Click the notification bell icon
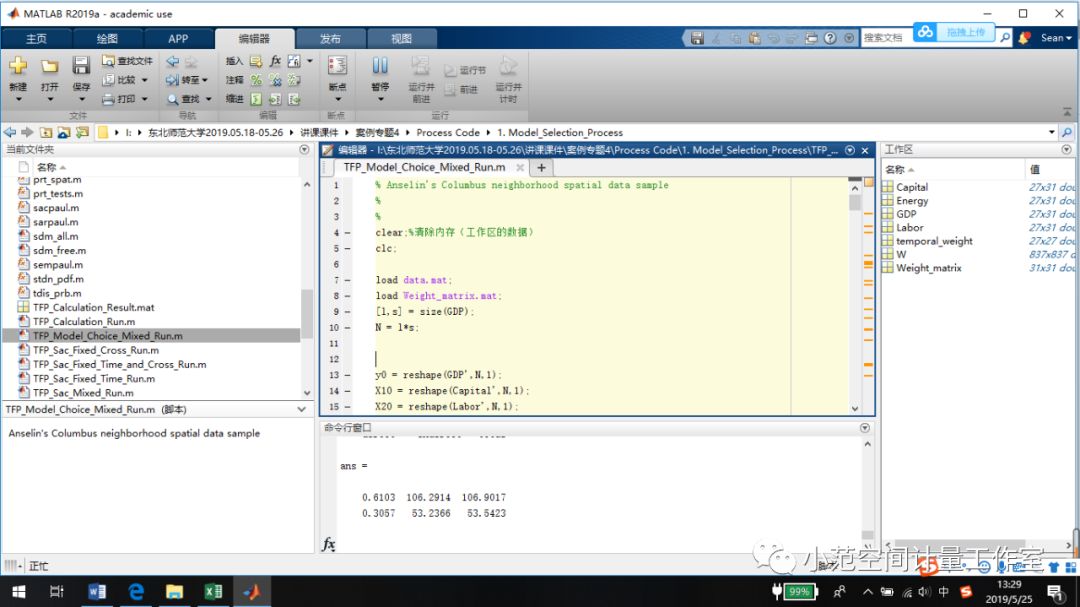 click(1024, 38)
